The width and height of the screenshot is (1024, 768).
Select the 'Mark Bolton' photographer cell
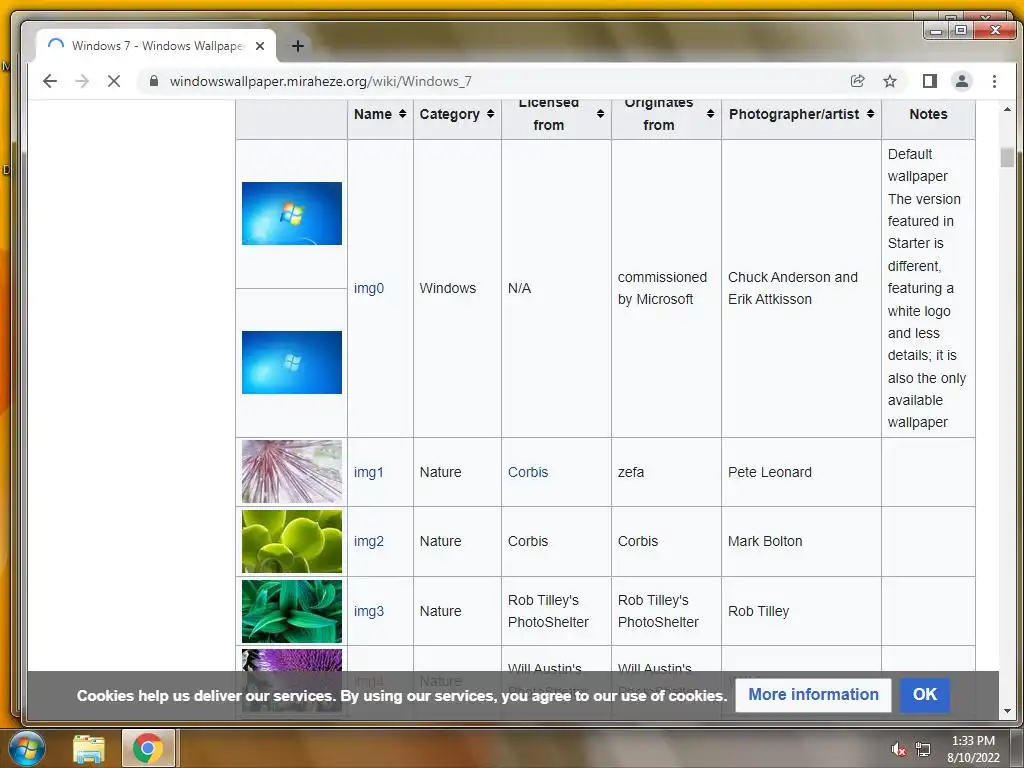pyautogui.click(x=801, y=541)
